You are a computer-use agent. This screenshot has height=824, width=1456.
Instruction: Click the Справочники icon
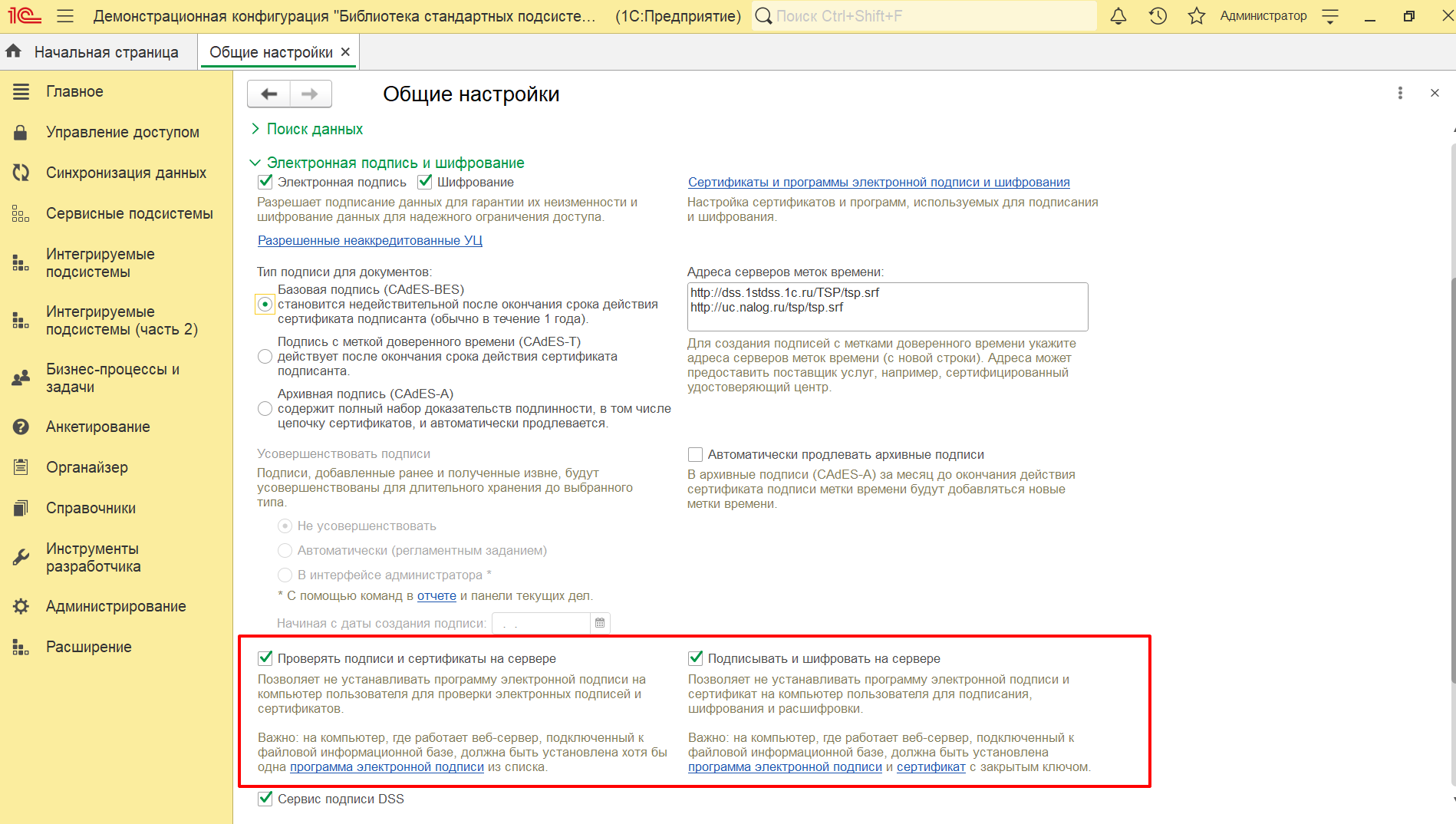click(21, 508)
